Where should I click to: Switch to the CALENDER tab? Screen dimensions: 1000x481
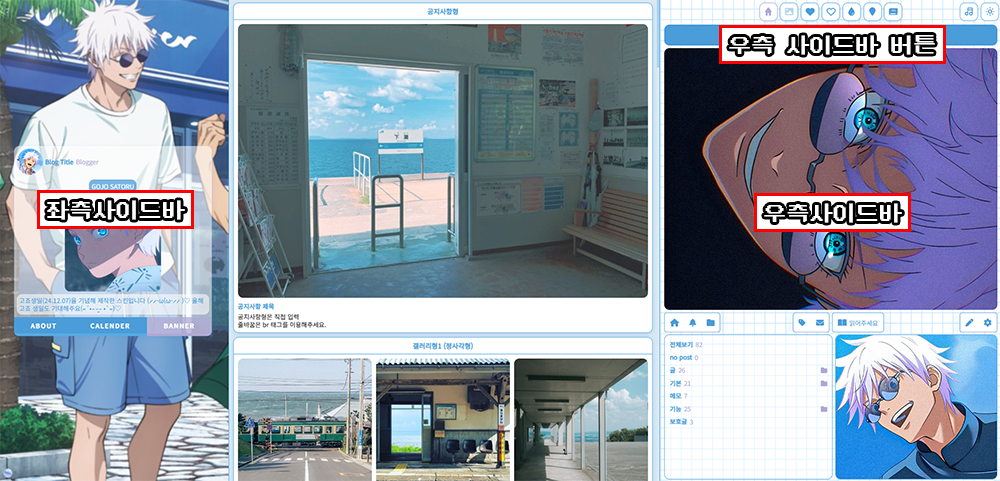[x=110, y=326]
